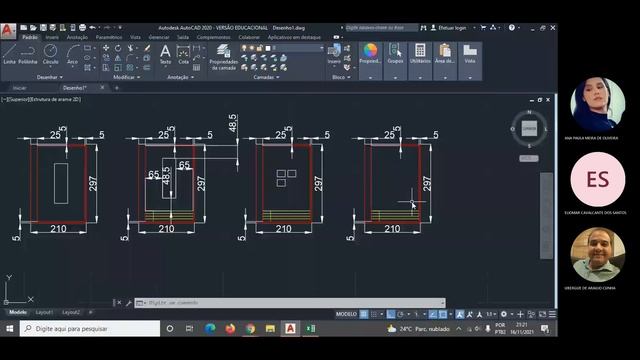Insert a table from Anotação panel

pos(197,67)
